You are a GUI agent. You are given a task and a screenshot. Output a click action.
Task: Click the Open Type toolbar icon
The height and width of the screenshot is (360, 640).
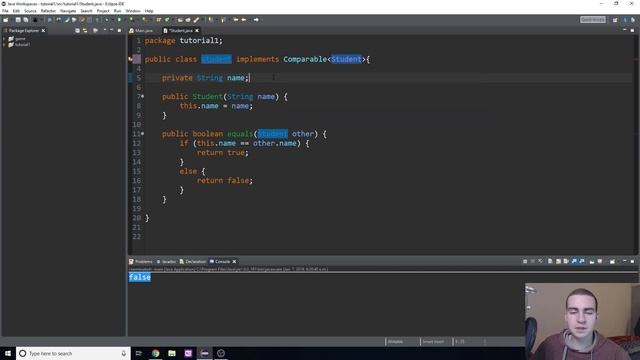[180, 20]
